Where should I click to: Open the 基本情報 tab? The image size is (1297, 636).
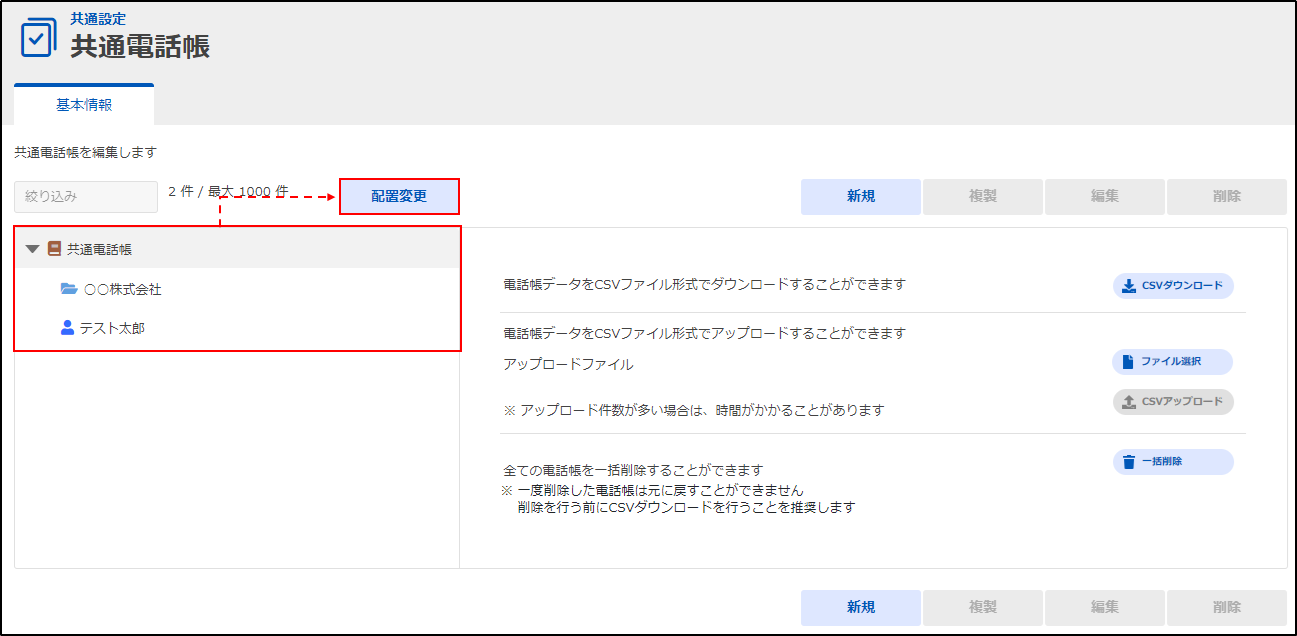(x=84, y=104)
